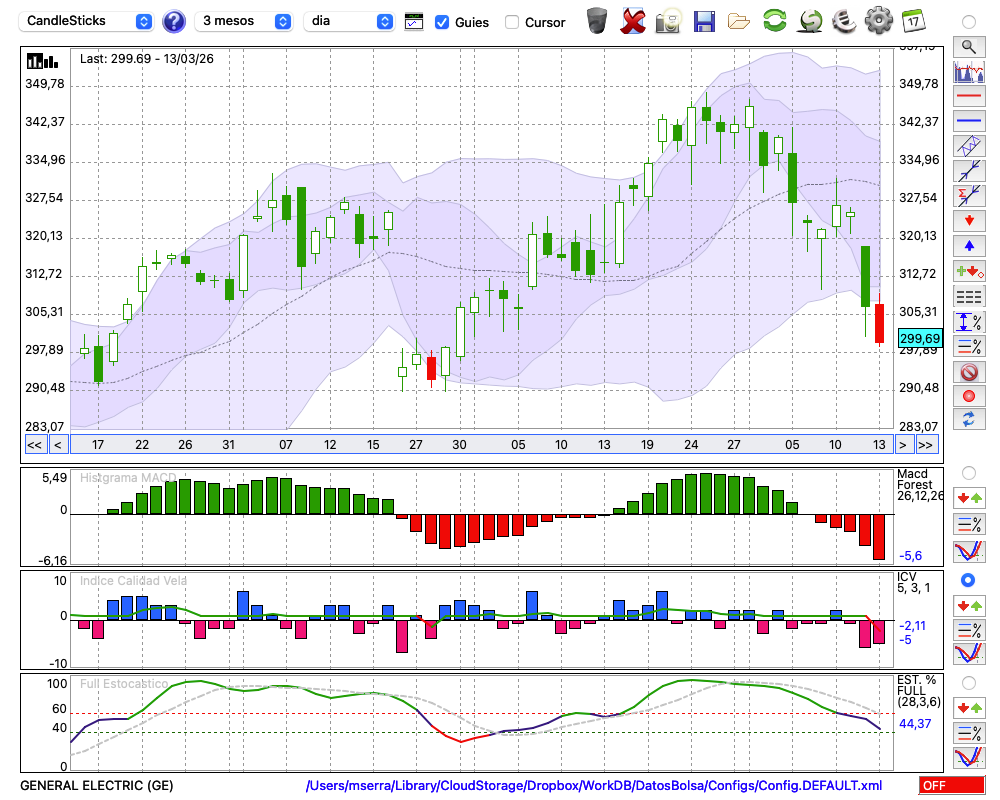The width and height of the screenshot is (1000, 800).
Task: Click the trash can icon in the toolbar
Action: (597, 21)
